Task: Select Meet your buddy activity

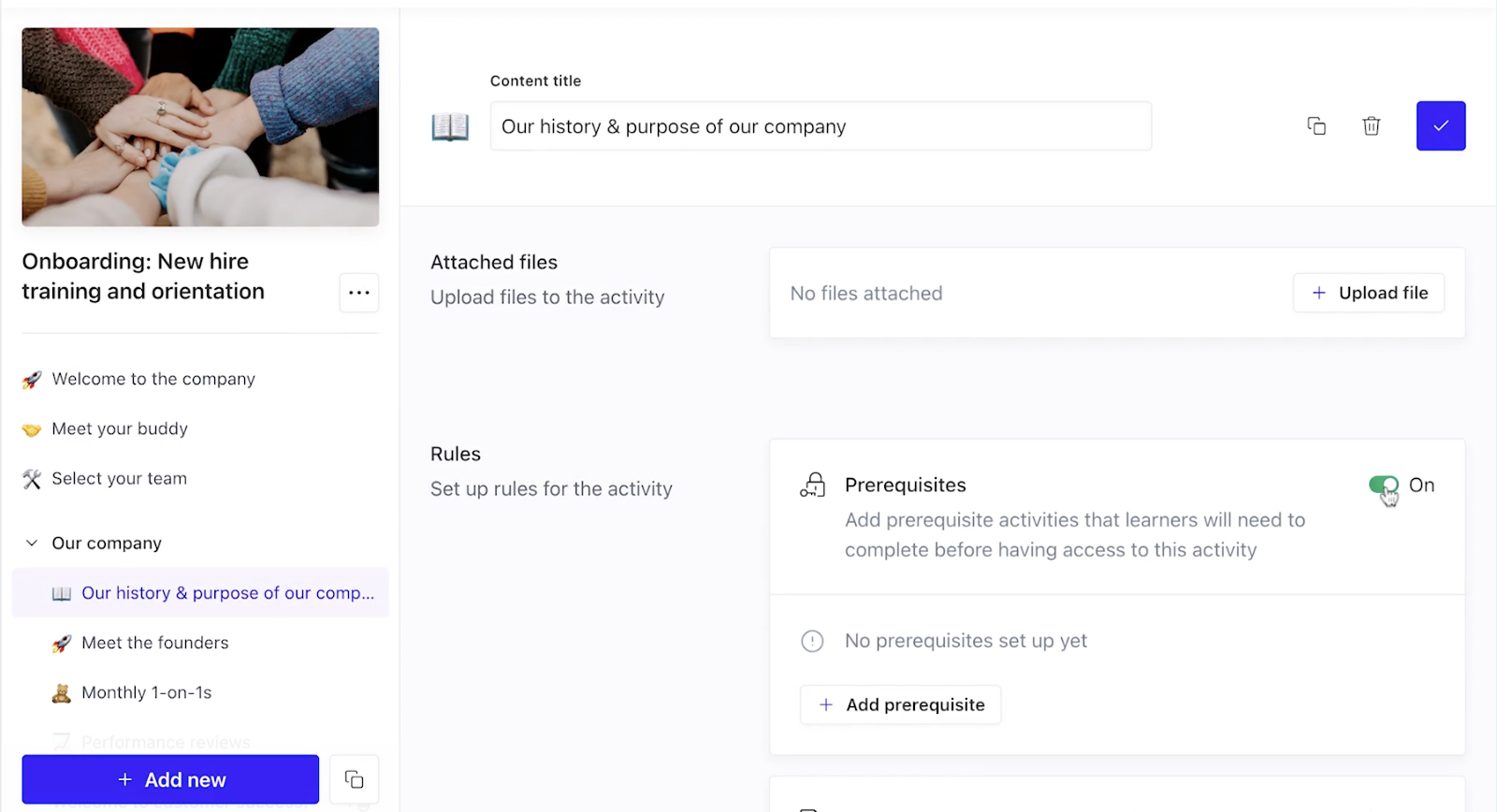Action: 120,428
